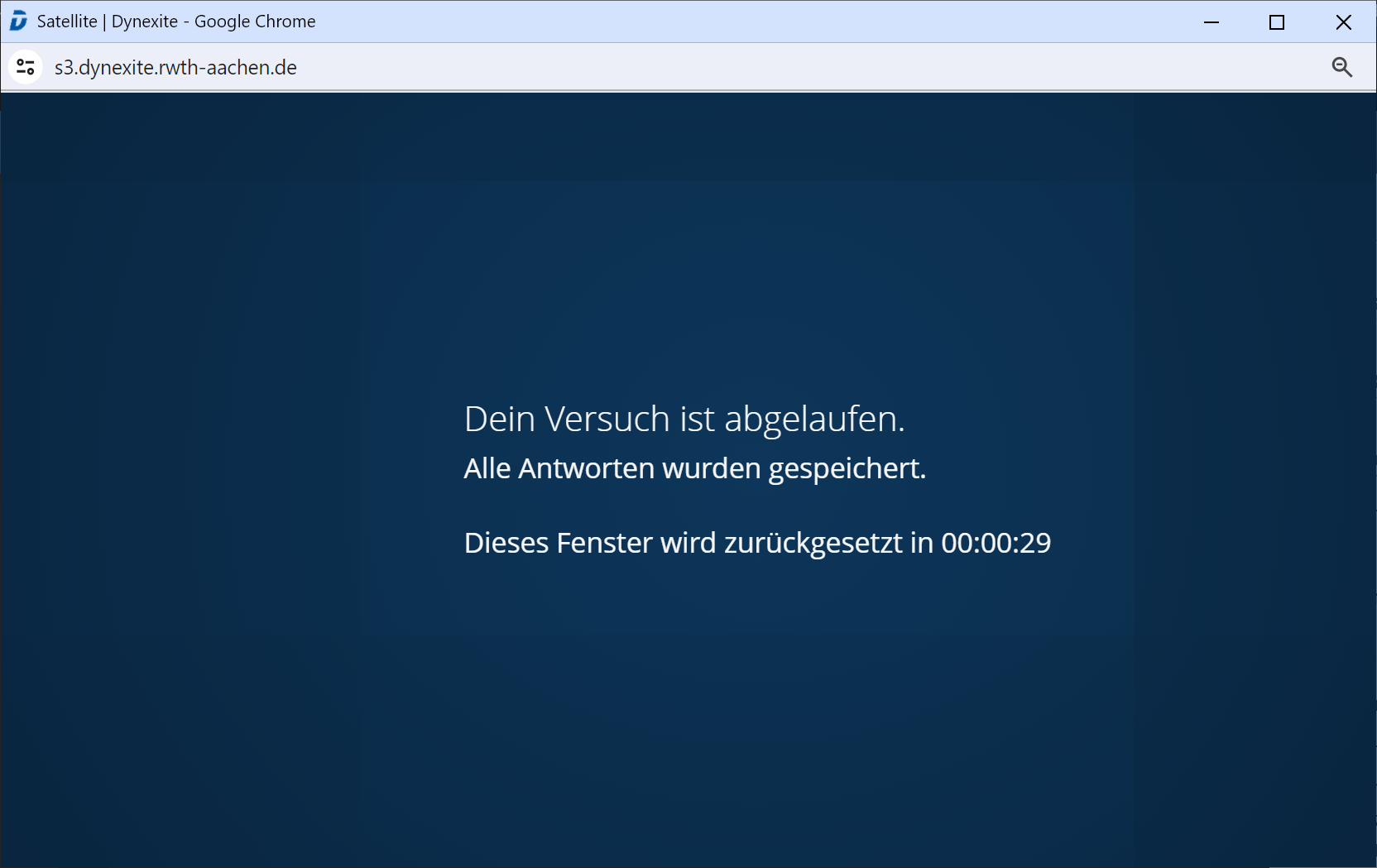Minimize the Chrome window
Viewport: 1377px width, 868px height.
(1211, 22)
